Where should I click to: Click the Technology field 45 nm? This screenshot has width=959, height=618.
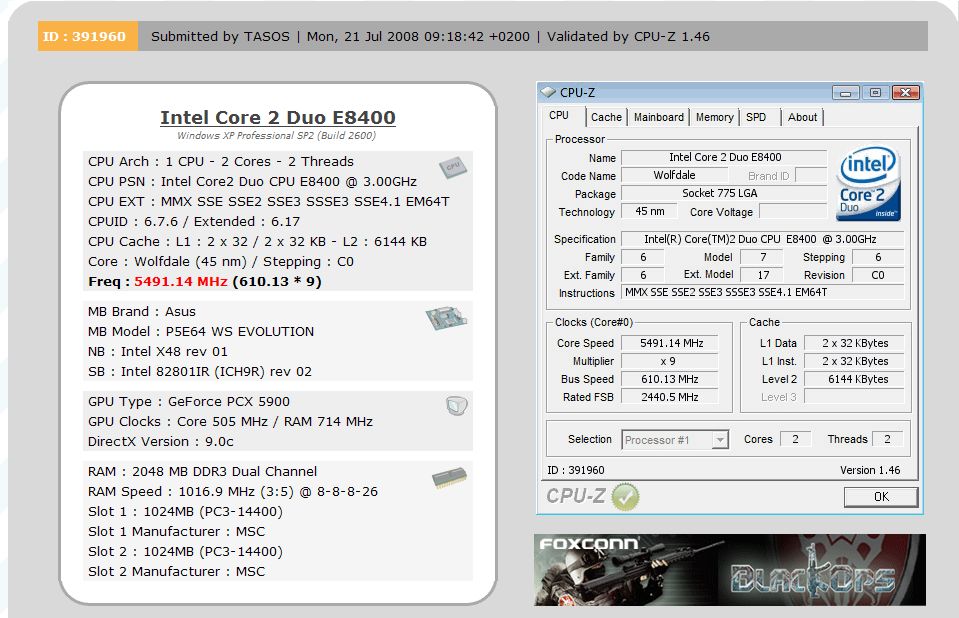pos(650,211)
